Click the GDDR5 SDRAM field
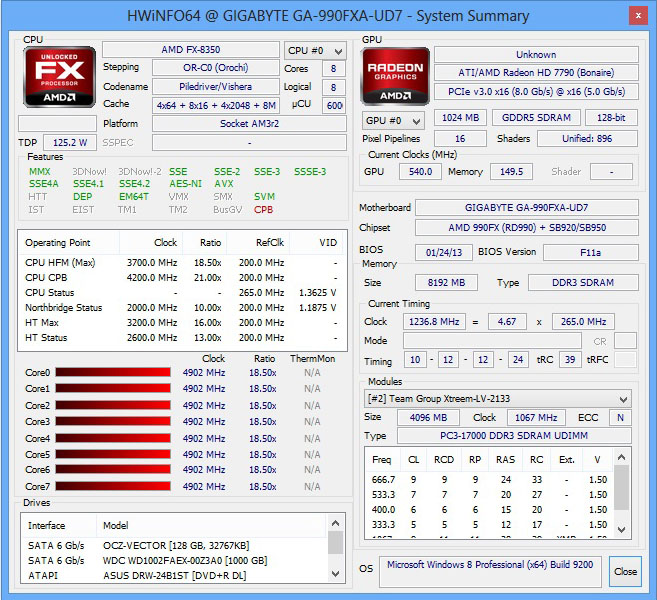The image size is (657, 600). [x=536, y=118]
